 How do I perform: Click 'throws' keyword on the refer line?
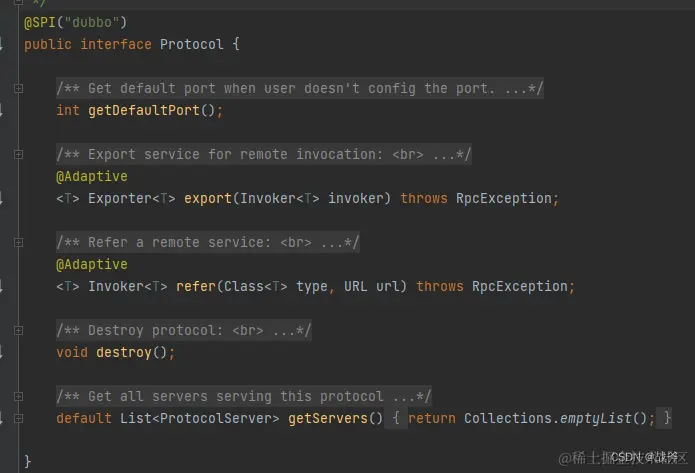point(440,286)
